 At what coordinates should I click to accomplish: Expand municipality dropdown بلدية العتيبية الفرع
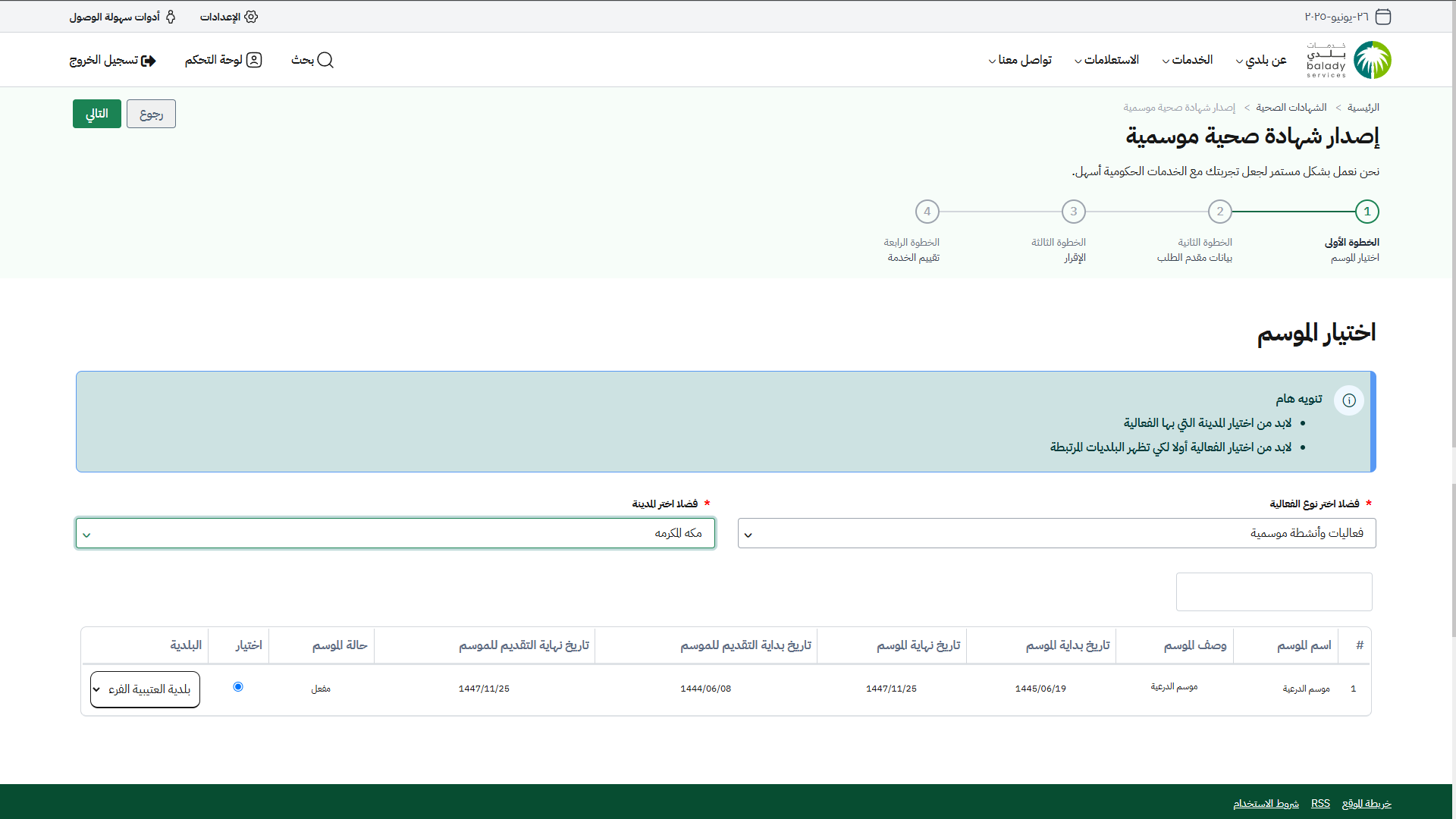pyautogui.click(x=145, y=689)
